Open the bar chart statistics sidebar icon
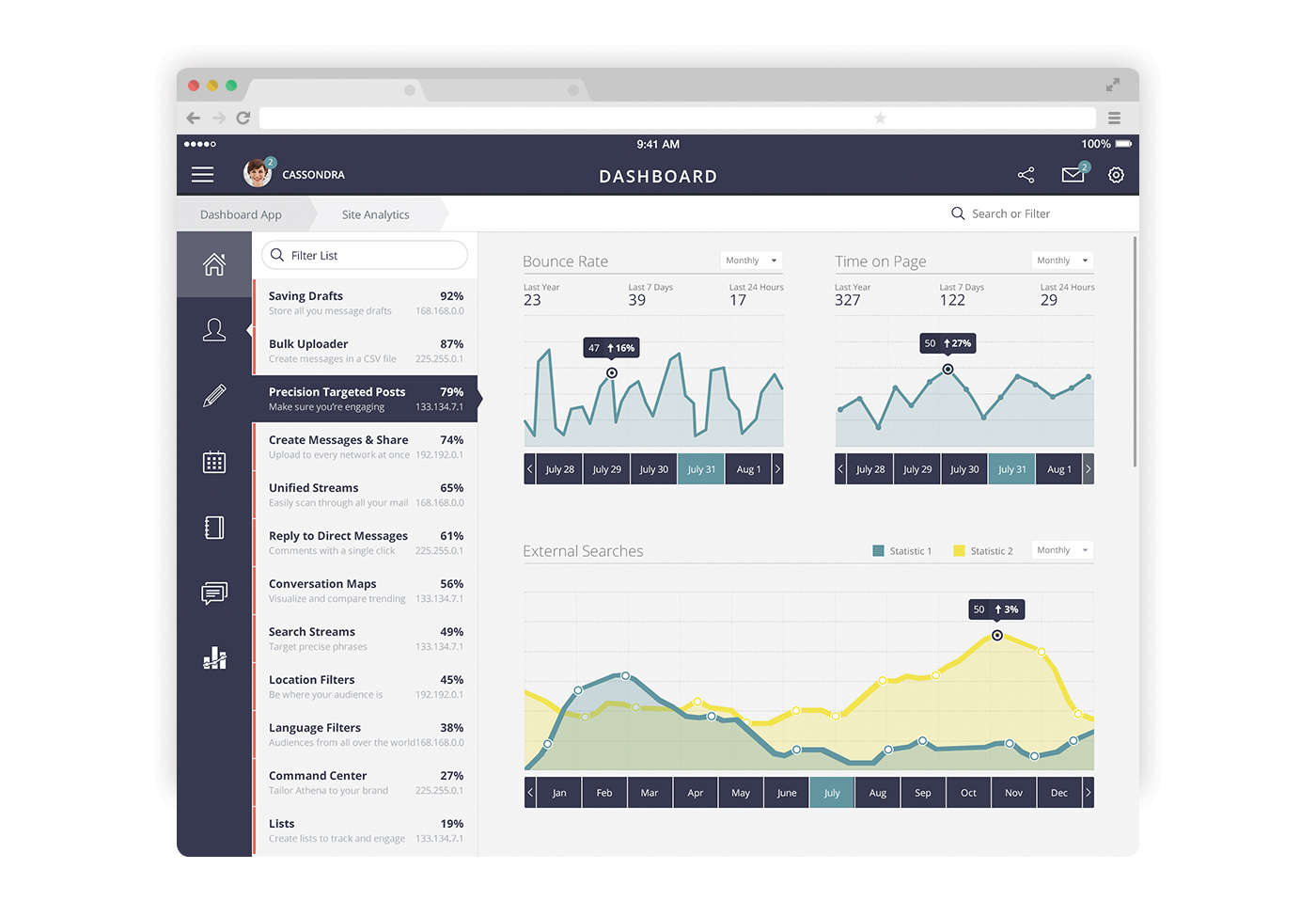This screenshot has height=901, width=1316. (214, 658)
